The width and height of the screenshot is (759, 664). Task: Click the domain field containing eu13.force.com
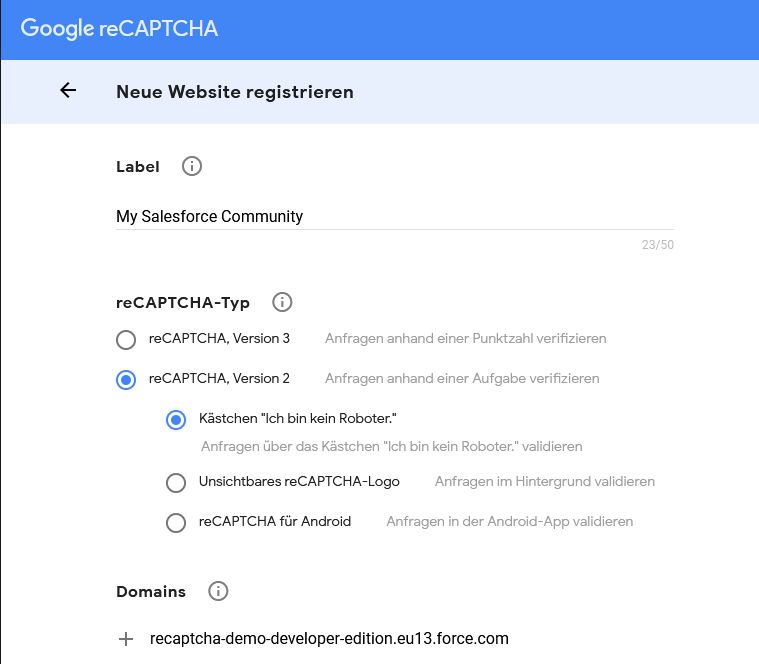329,638
